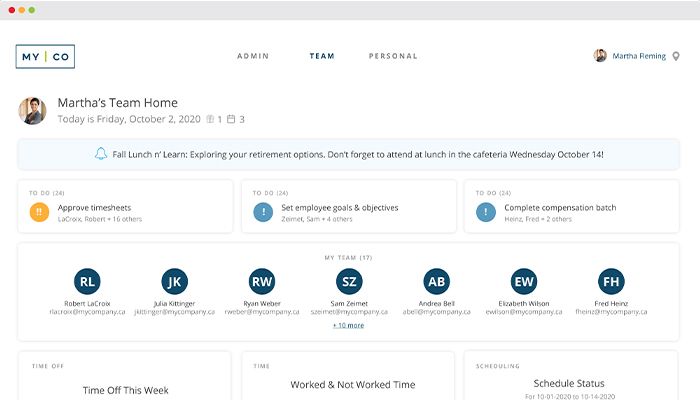Image resolution: width=700 pixels, height=400 pixels.
Task: Click the Martha's Team Home heading
Action: (118, 103)
